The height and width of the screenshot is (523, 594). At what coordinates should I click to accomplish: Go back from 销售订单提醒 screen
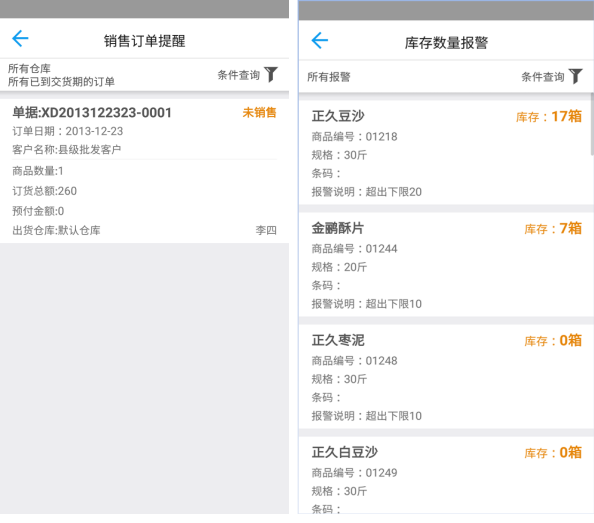[20, 39]
